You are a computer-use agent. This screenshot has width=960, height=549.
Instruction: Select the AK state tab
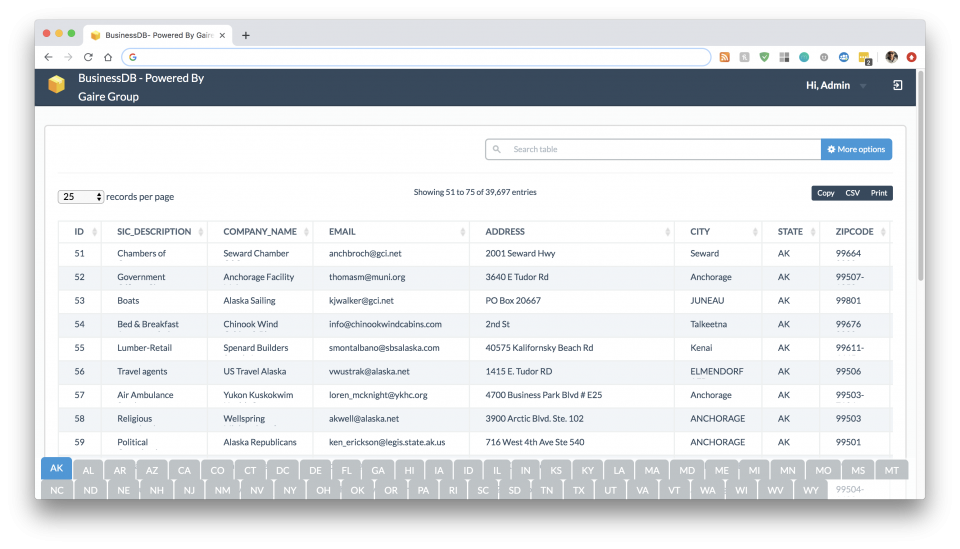(x=56, y=469)
